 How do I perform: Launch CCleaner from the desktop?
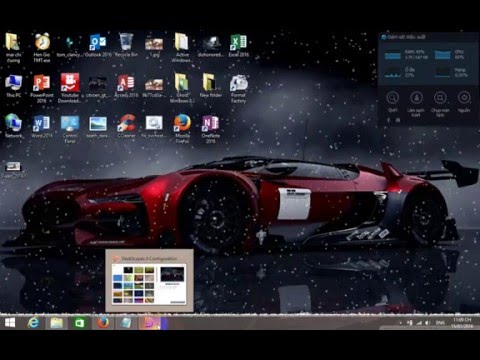click(126, 127)
